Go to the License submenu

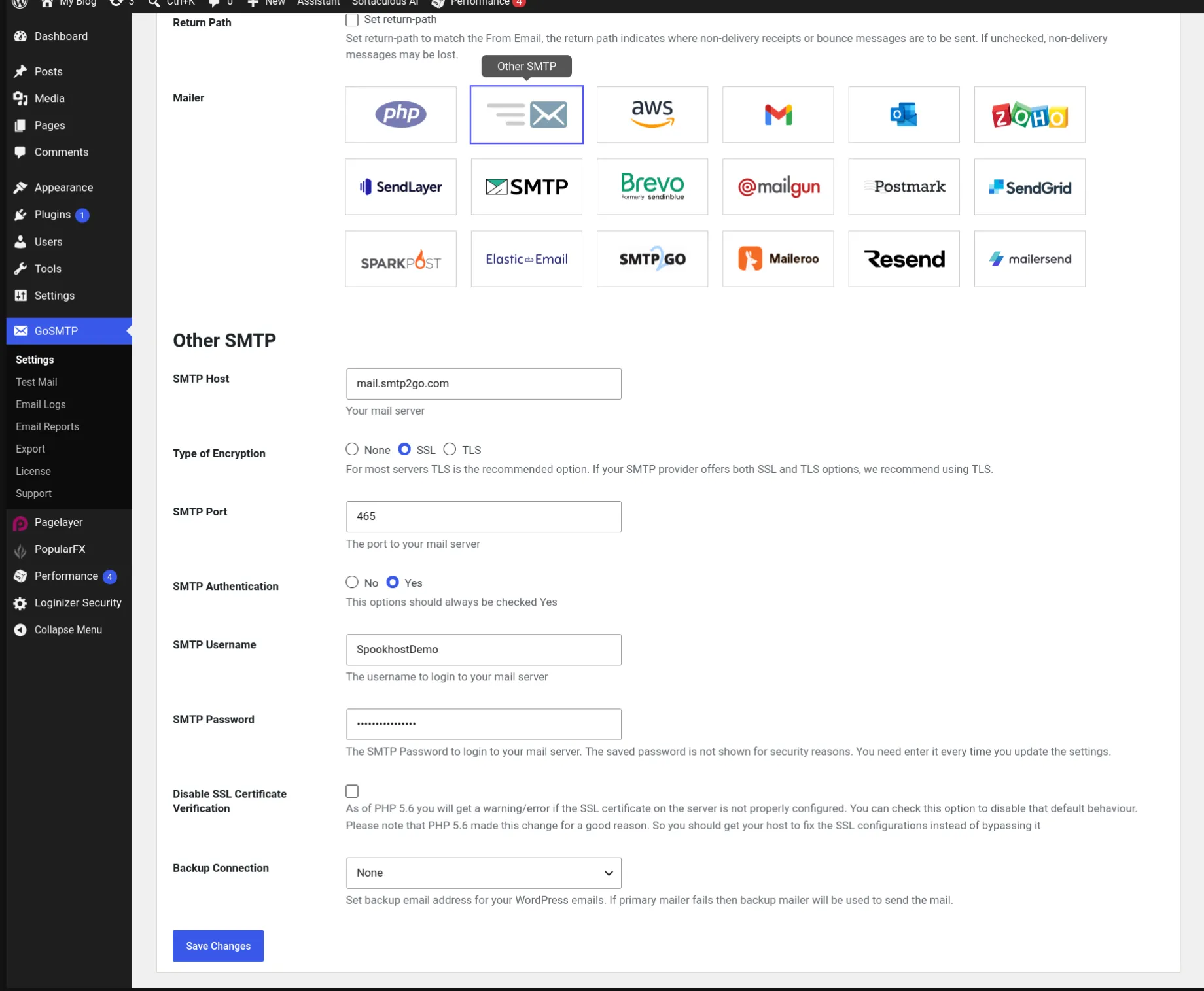click(33, 471)
